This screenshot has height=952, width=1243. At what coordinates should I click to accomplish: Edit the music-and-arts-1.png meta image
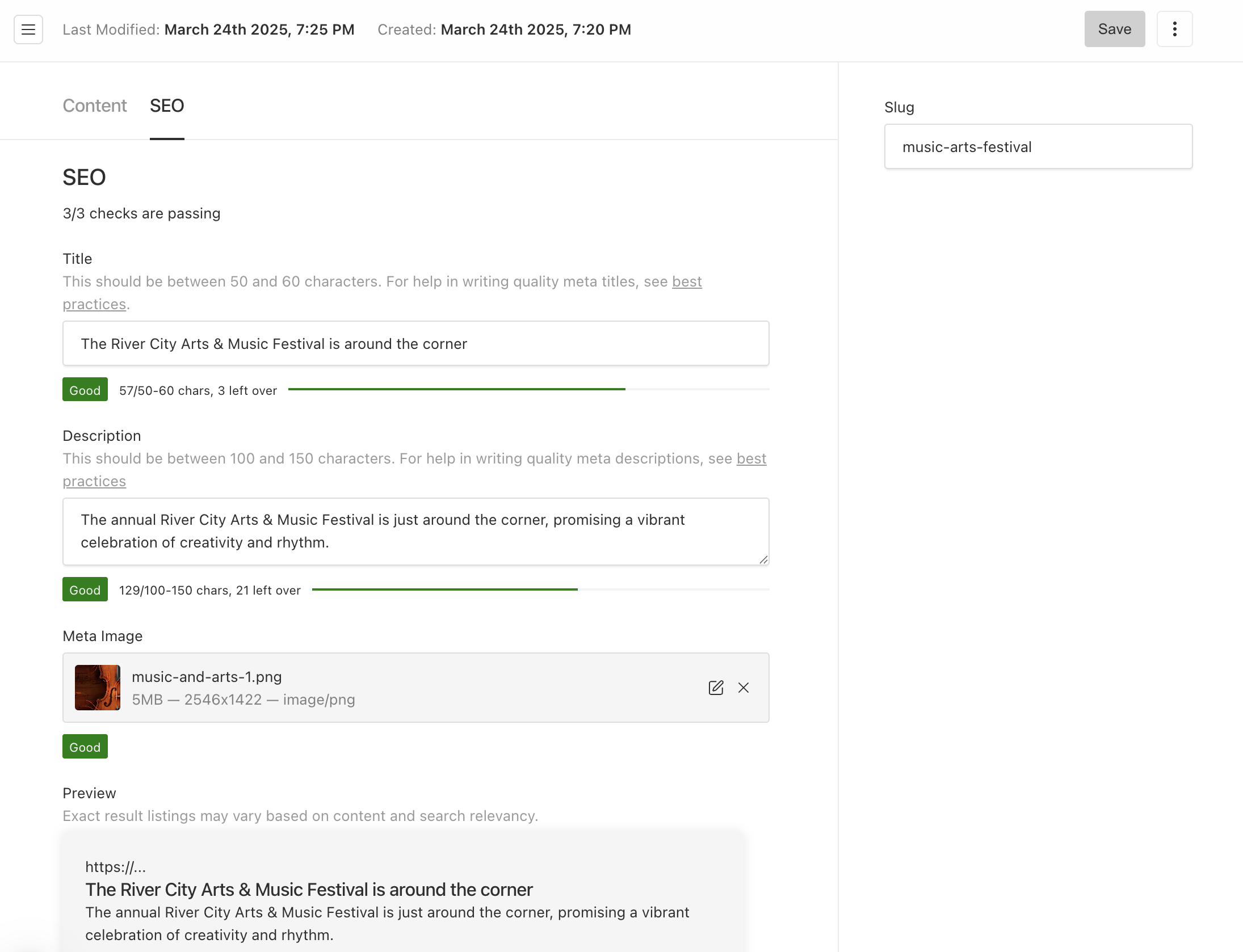716,688
